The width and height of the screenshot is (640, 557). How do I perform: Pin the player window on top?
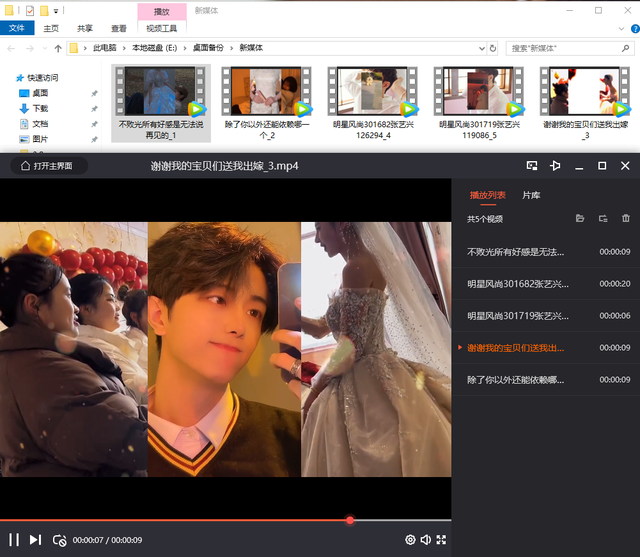555,166
